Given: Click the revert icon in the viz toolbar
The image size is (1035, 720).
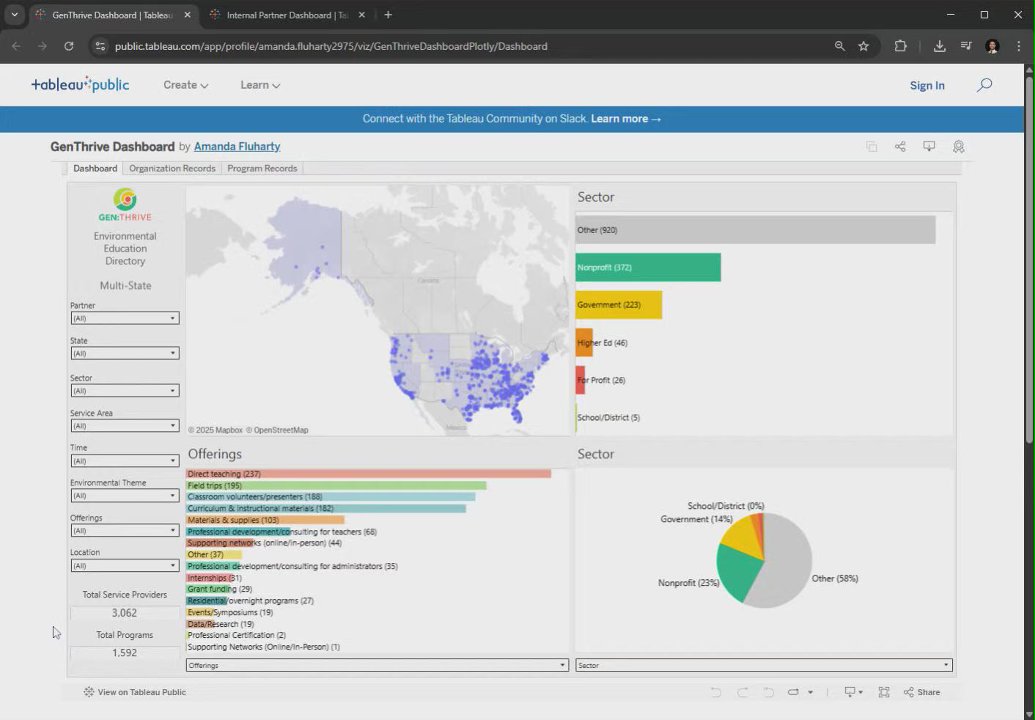Looking at the screenshot, I should click(768, 692).
